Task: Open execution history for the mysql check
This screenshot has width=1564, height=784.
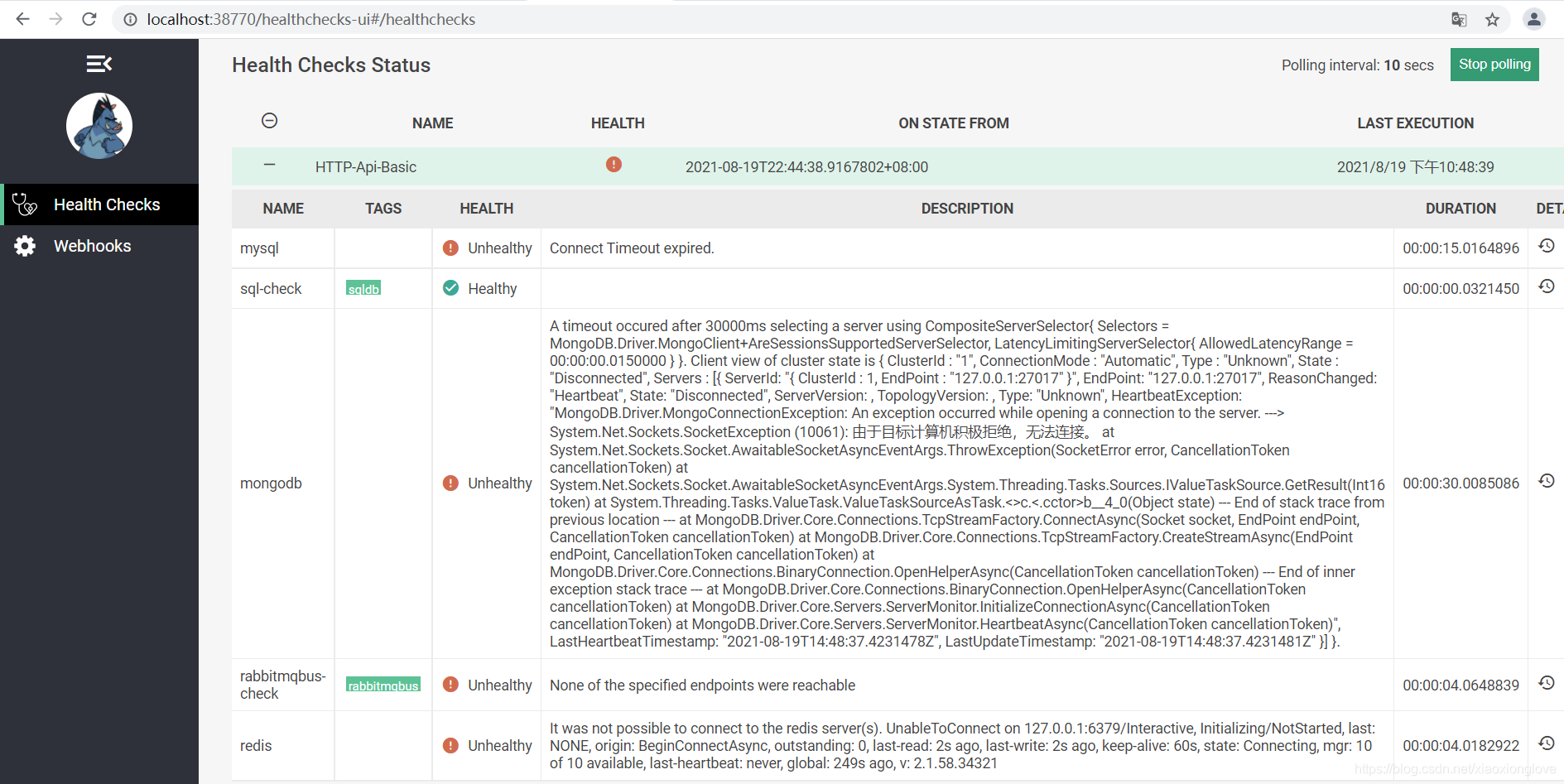Action: tap(1547, 246)
